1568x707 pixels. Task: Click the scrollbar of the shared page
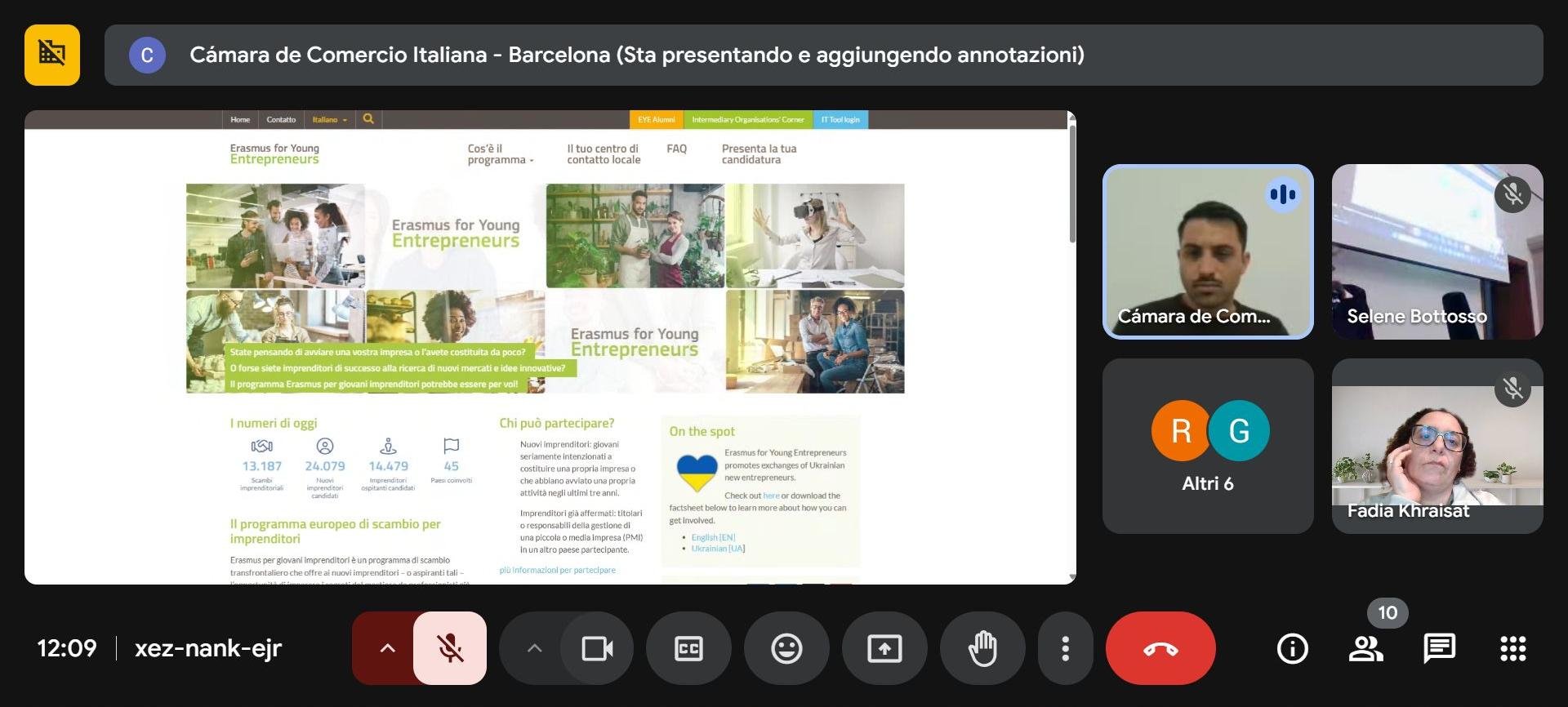(x=1071, y=184)
